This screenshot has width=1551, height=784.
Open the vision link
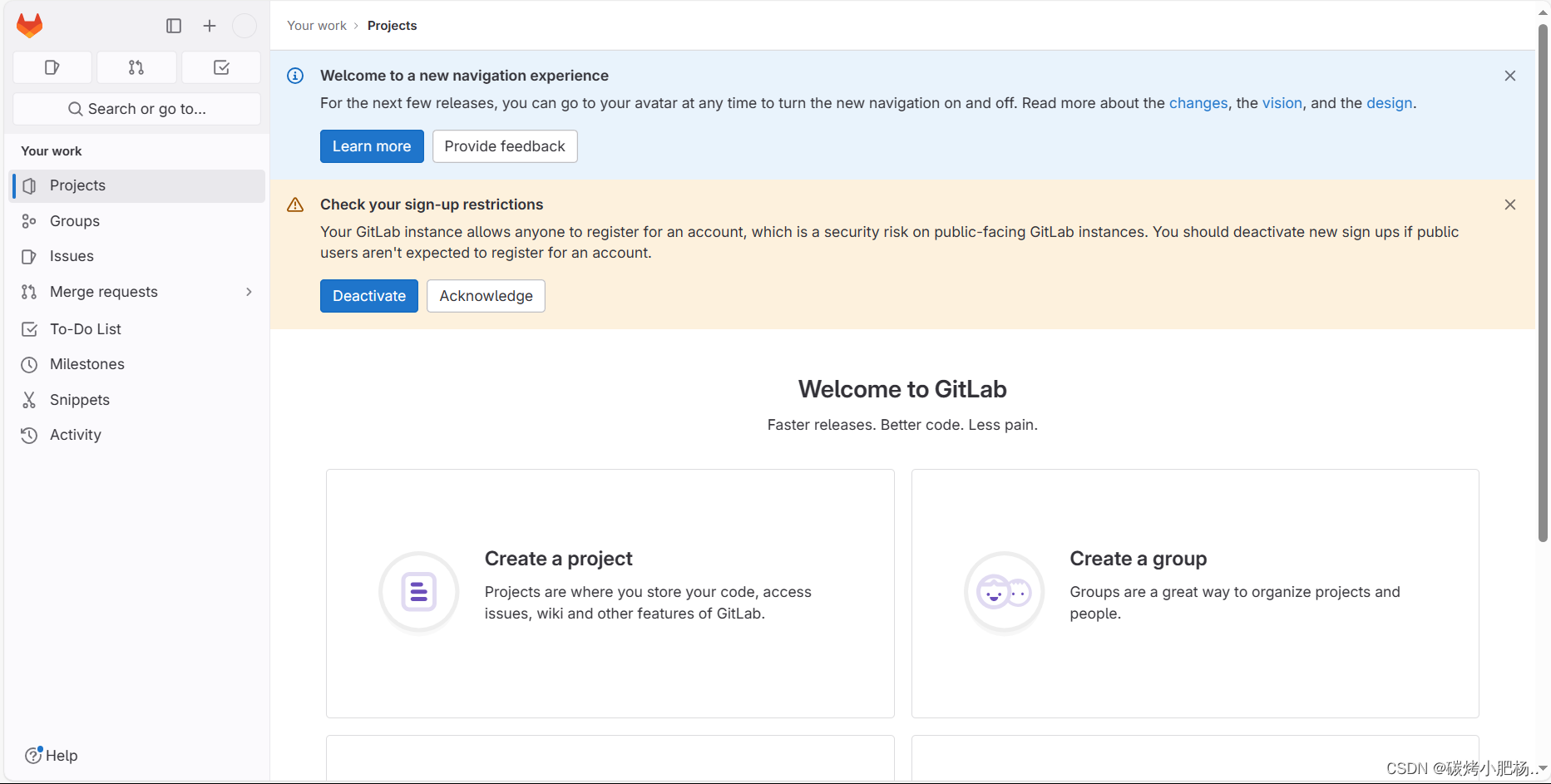pos(1282,103)
